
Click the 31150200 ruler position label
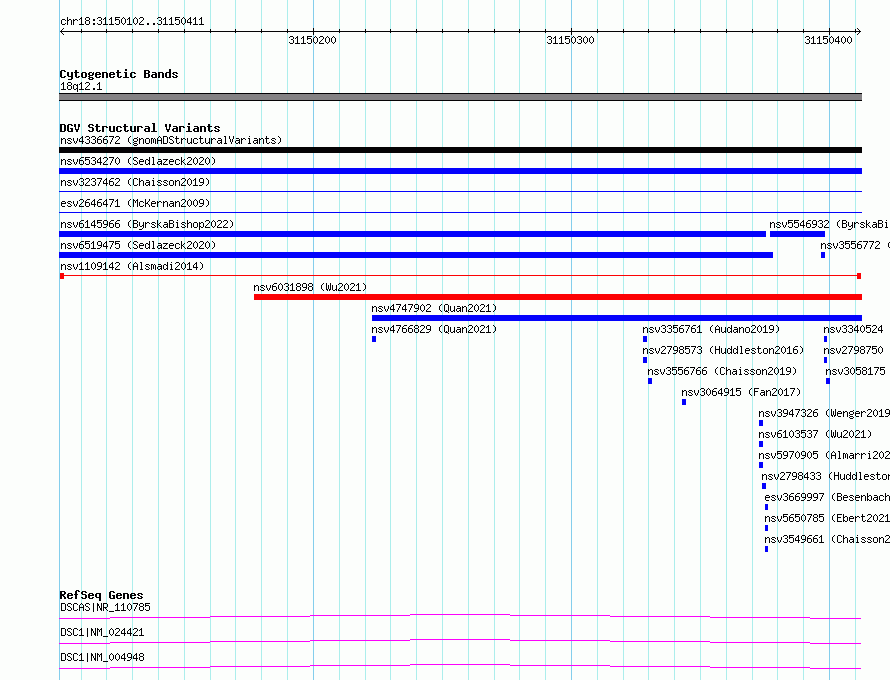point(312,40)
